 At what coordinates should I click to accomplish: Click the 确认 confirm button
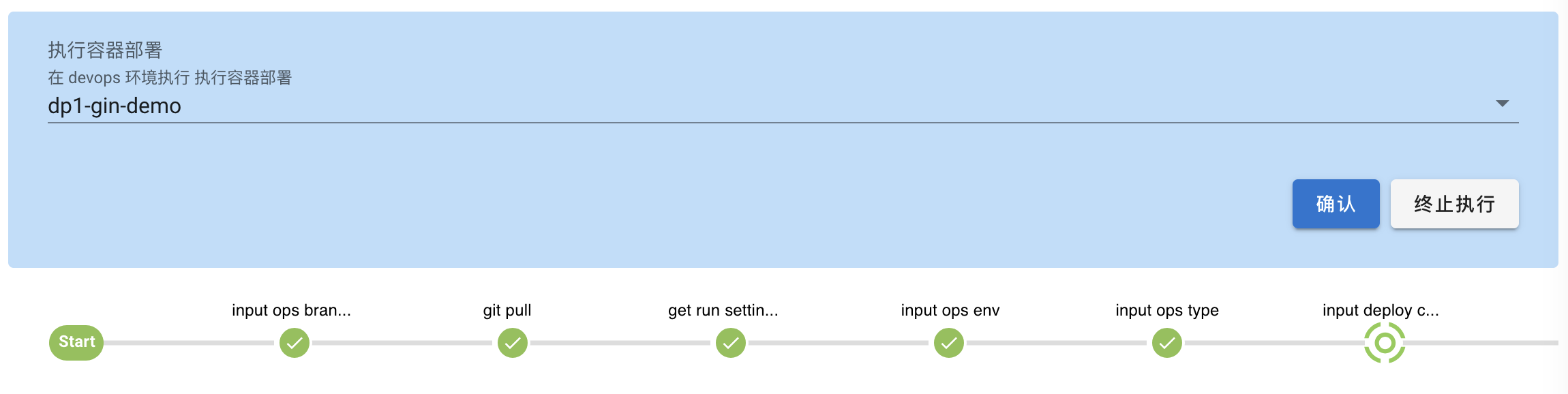point(1336,204)
